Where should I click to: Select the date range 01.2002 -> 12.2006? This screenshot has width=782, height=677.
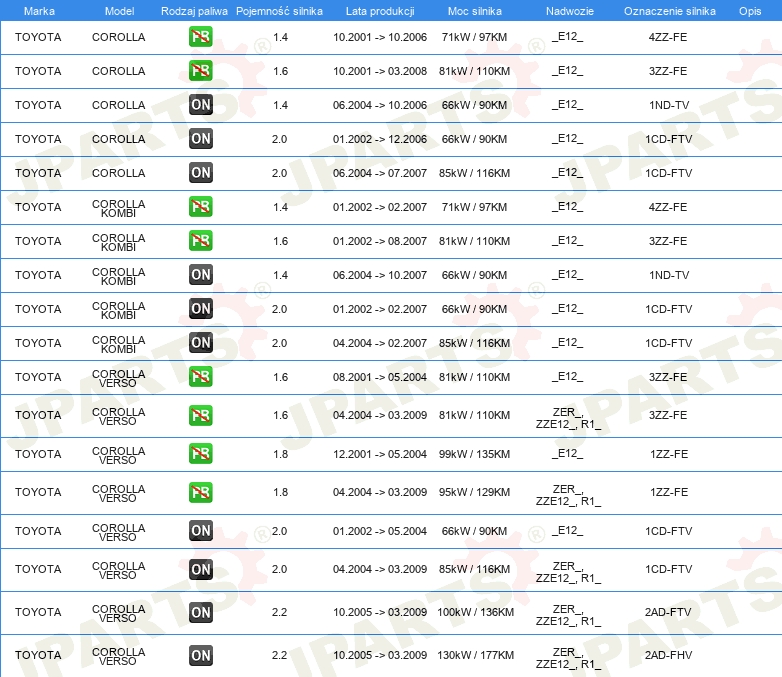coord(380,139)
